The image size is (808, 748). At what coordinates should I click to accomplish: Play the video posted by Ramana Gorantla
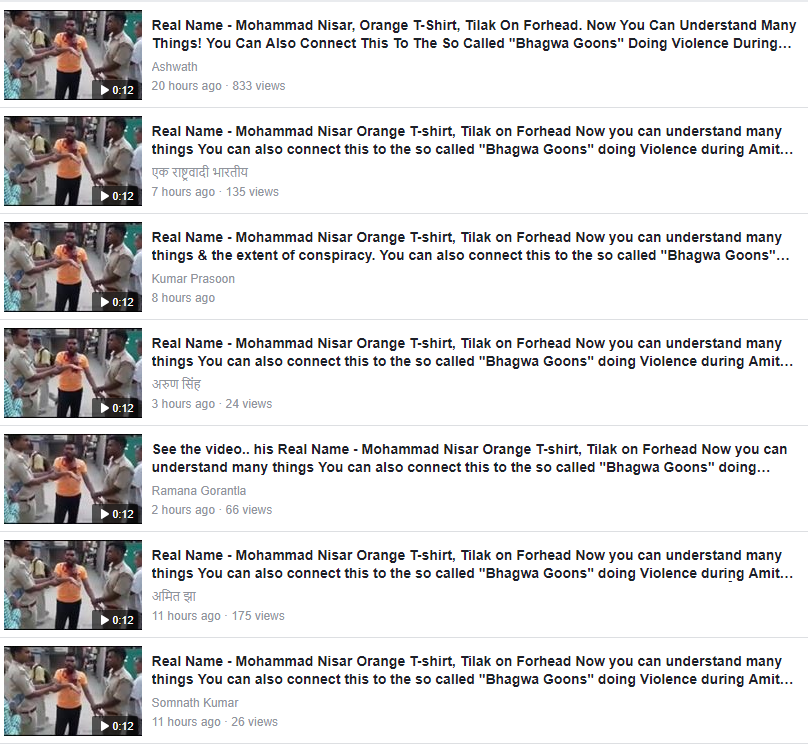[73, 479]
